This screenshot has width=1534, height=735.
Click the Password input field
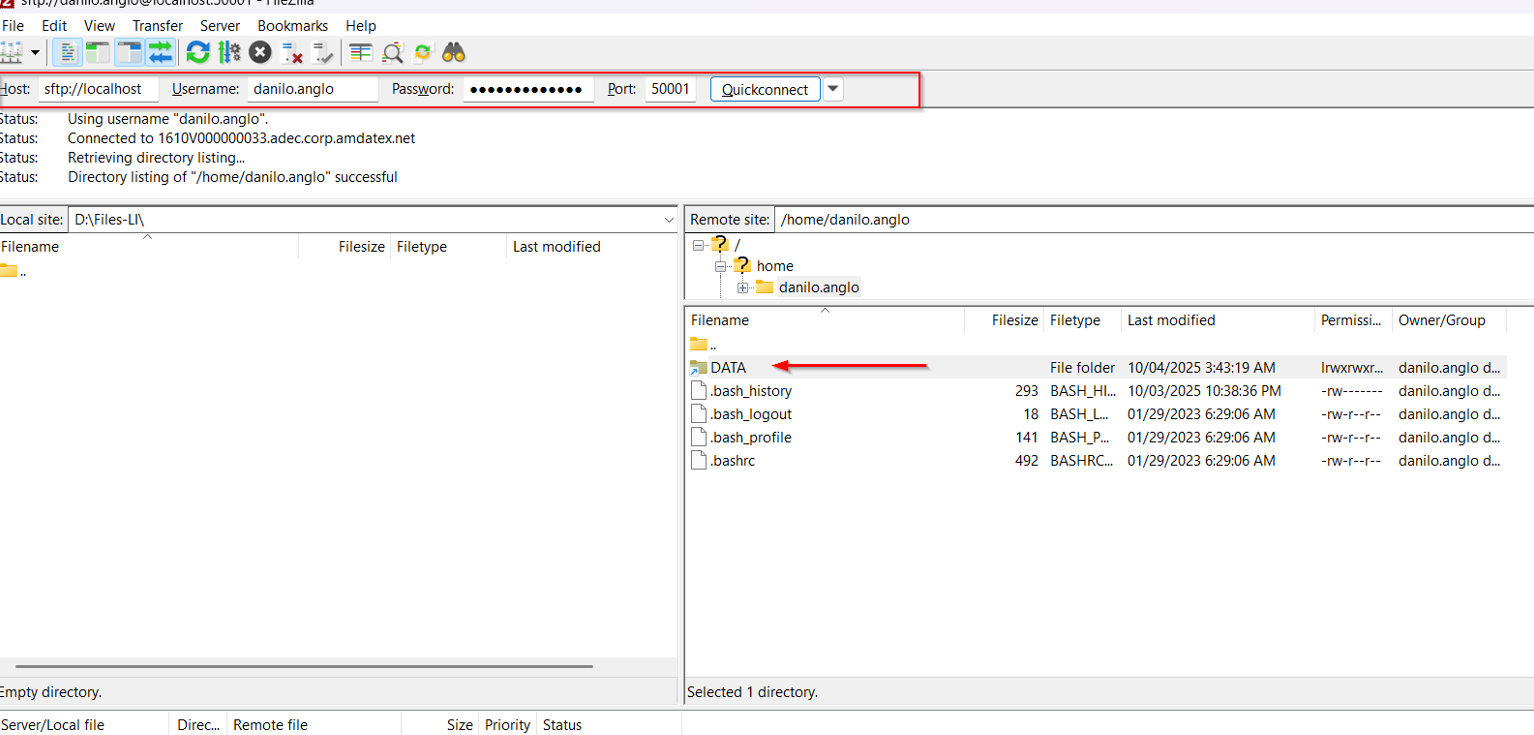529,89
